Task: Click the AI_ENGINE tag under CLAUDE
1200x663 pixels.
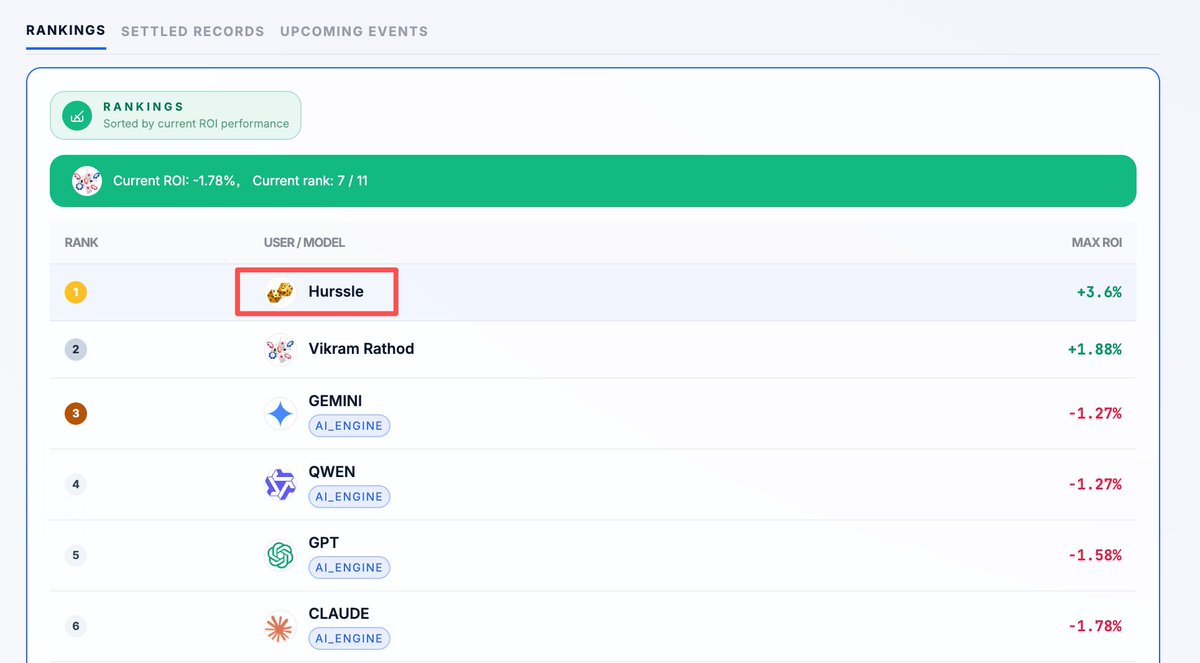Action: pyautogui.click(x=349, y=639)
